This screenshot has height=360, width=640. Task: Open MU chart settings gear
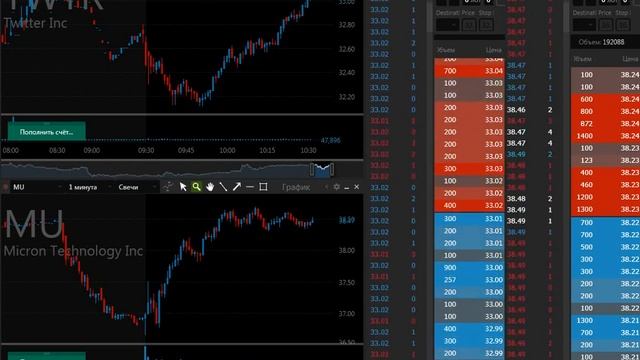click(x=336, y=187)
